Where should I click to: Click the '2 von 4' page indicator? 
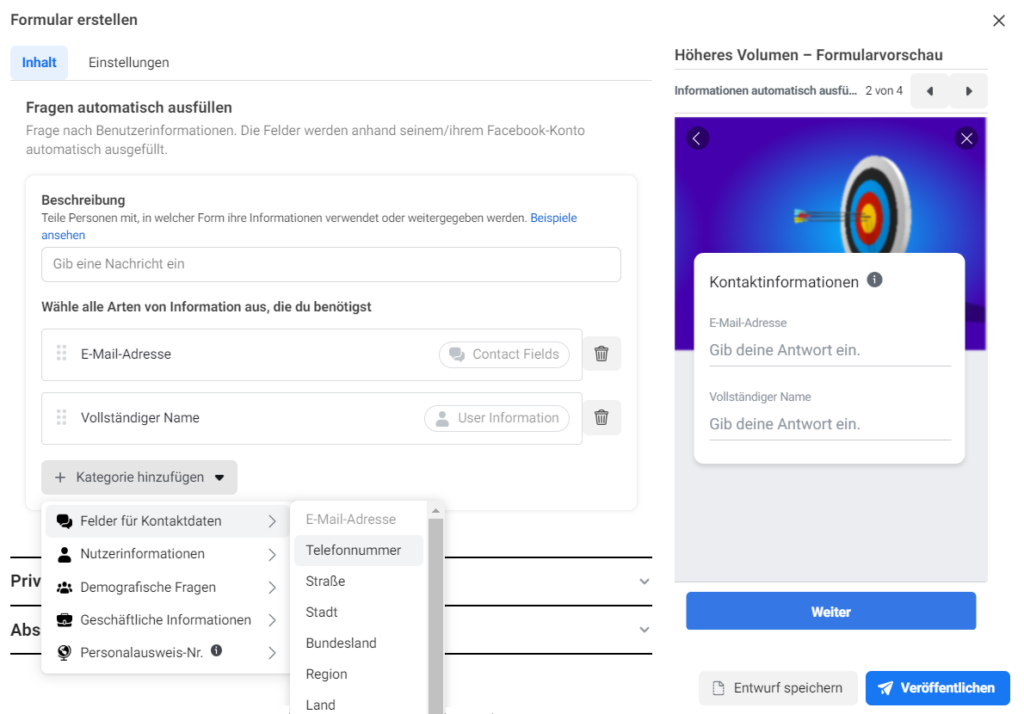tap(884, 91)
